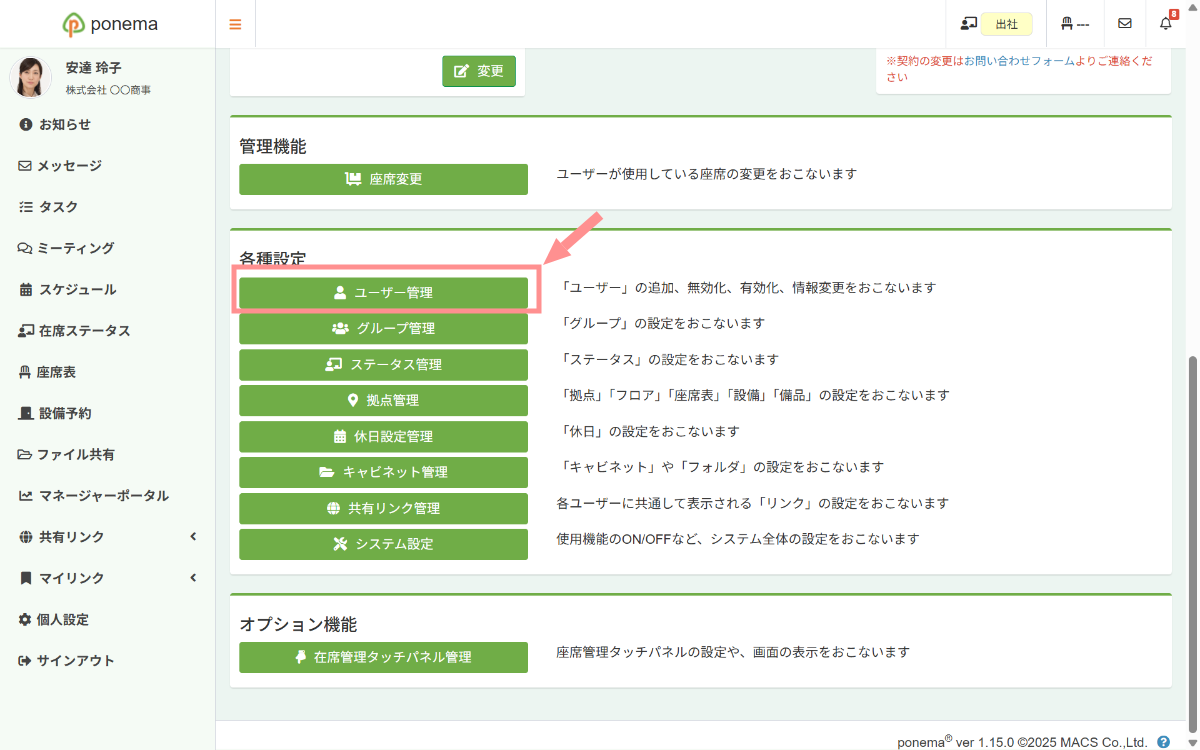Viewport: 1200px width, 750px height.
Task: Click the マネージャーポータル chart icon
Action: 25,496
